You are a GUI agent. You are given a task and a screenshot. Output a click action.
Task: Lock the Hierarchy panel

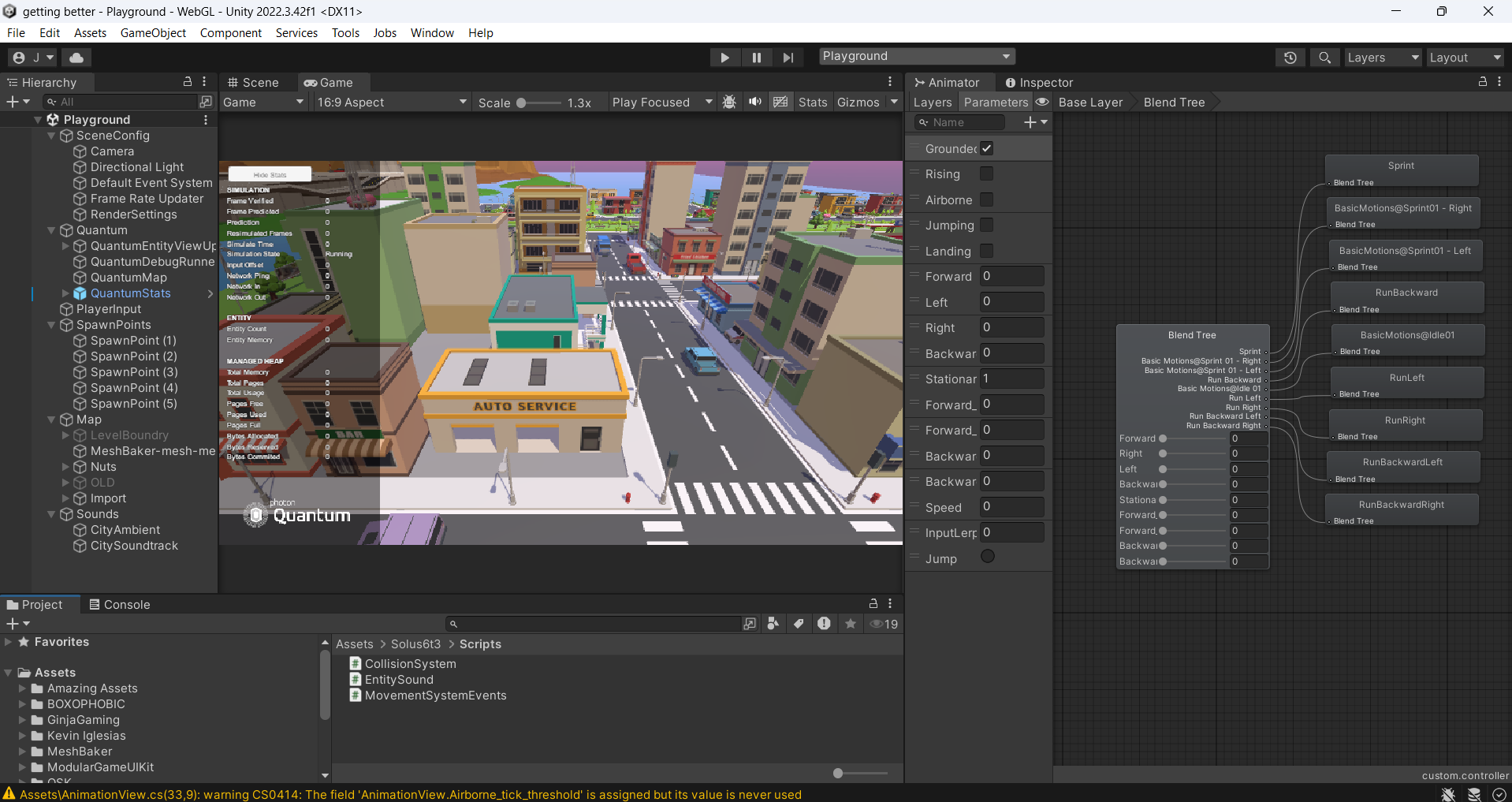[x=188, y=82]
